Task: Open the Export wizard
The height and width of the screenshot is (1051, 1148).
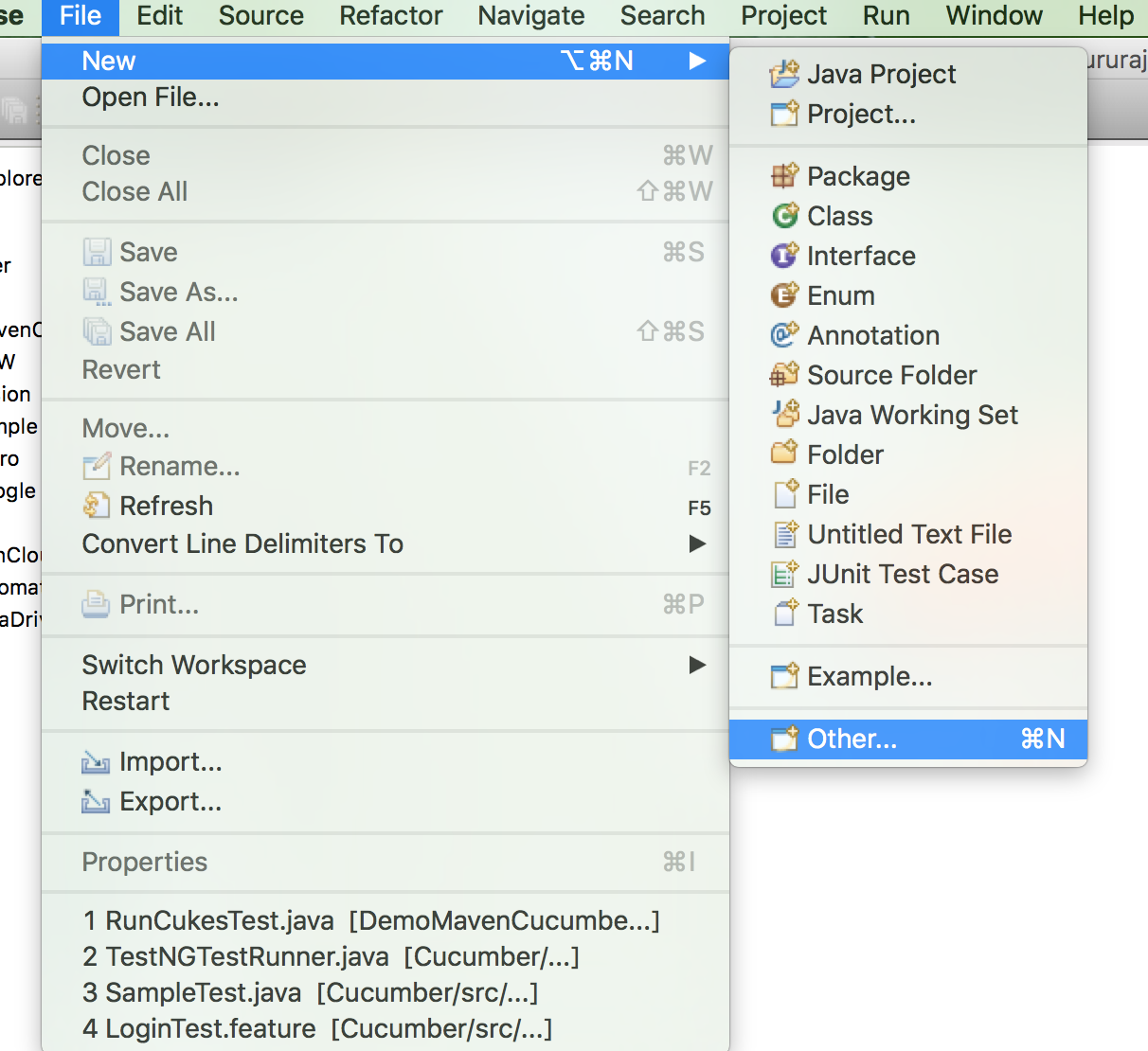Action: click(x=170, y=801)
